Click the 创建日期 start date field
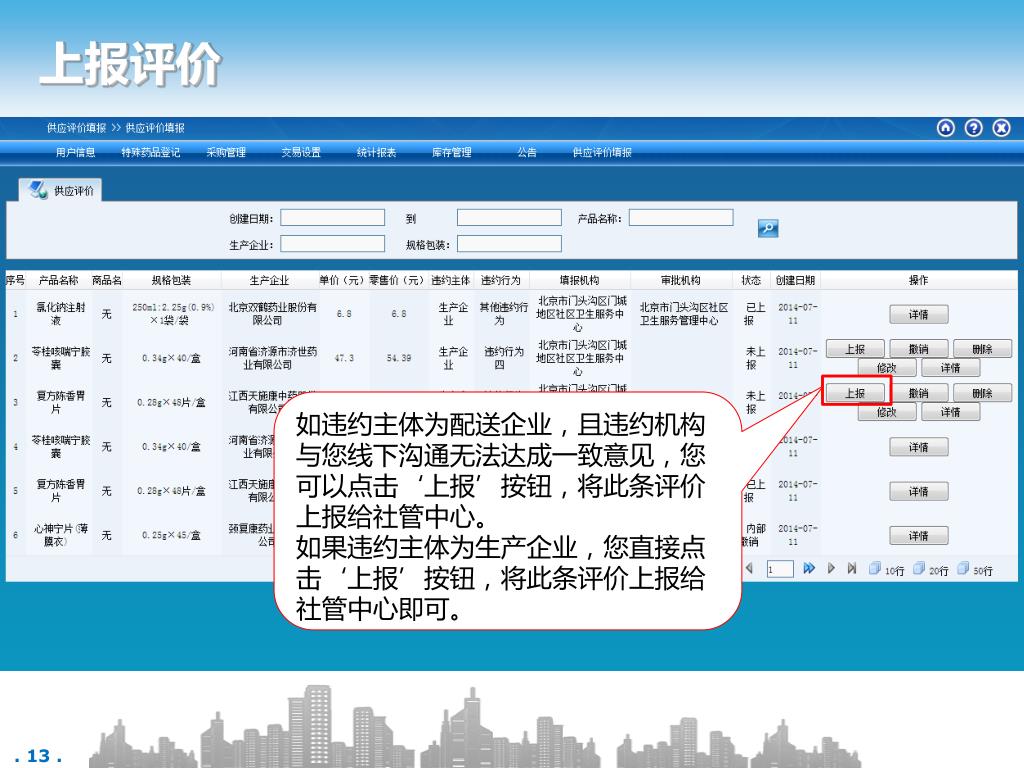Screen dimensions: 1024x768 (332, 217)
